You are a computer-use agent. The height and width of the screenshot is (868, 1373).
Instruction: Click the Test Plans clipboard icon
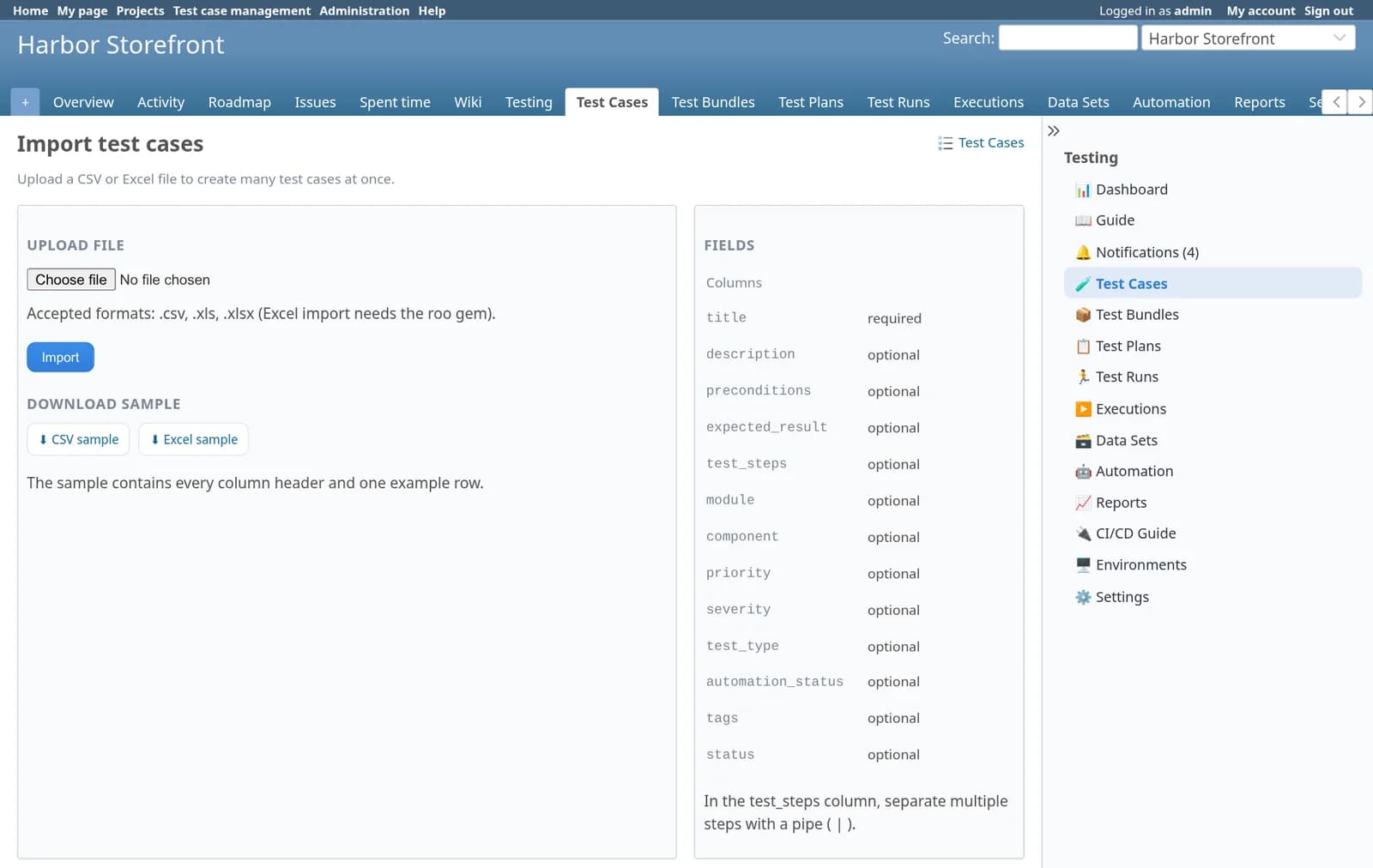[x=1083, y=347]
